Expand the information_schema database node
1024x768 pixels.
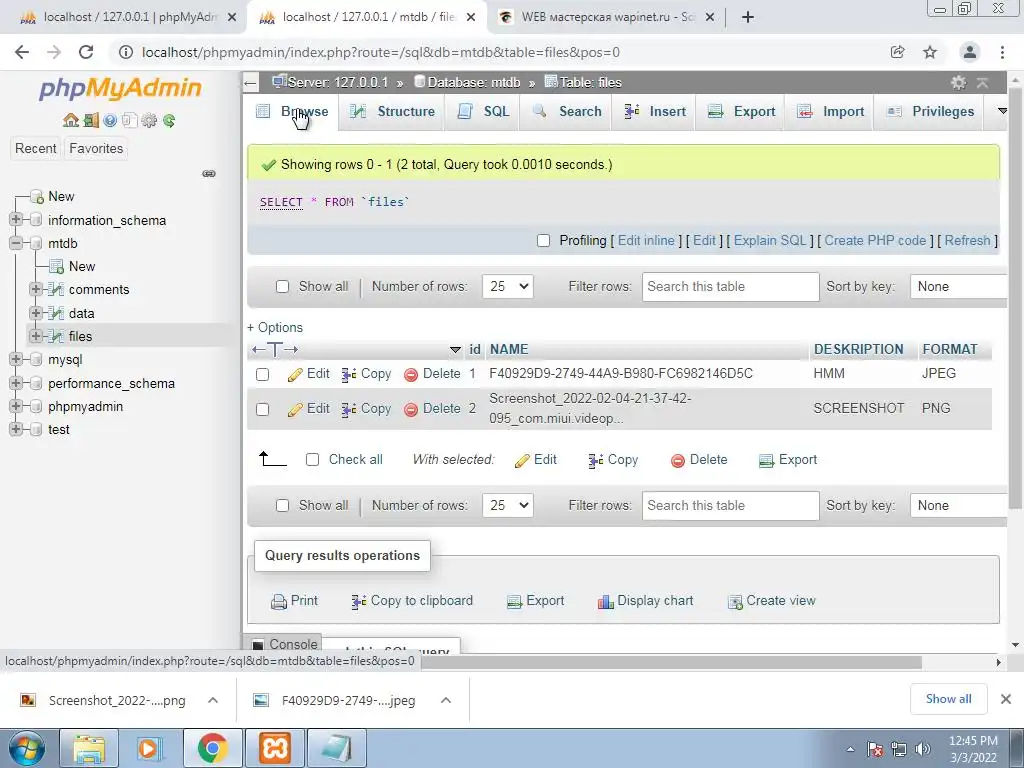click(16, 220)
